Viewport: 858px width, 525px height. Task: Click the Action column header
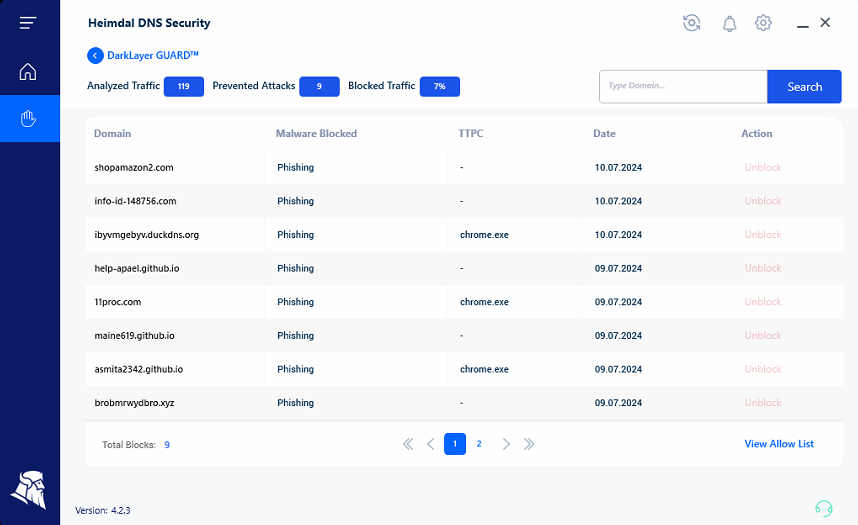click(x=757, y=134)
